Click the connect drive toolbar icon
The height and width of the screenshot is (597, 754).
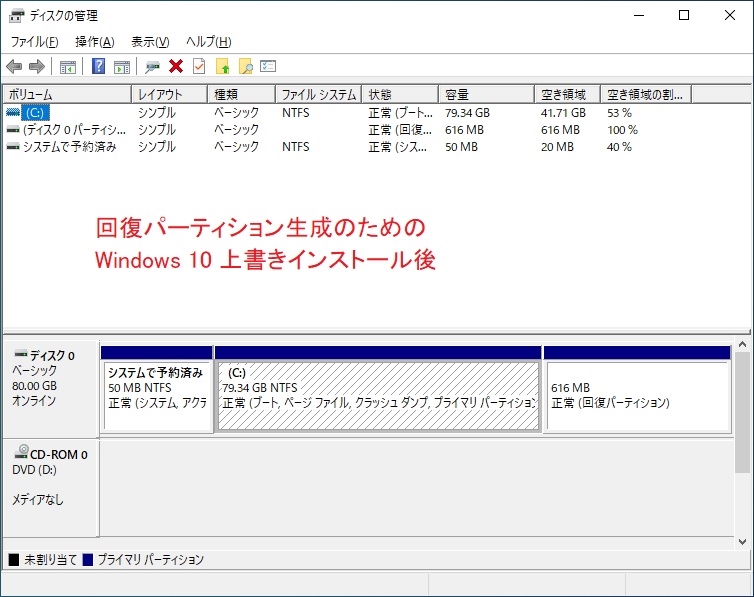pyautogui.click(x=152, y=67)
